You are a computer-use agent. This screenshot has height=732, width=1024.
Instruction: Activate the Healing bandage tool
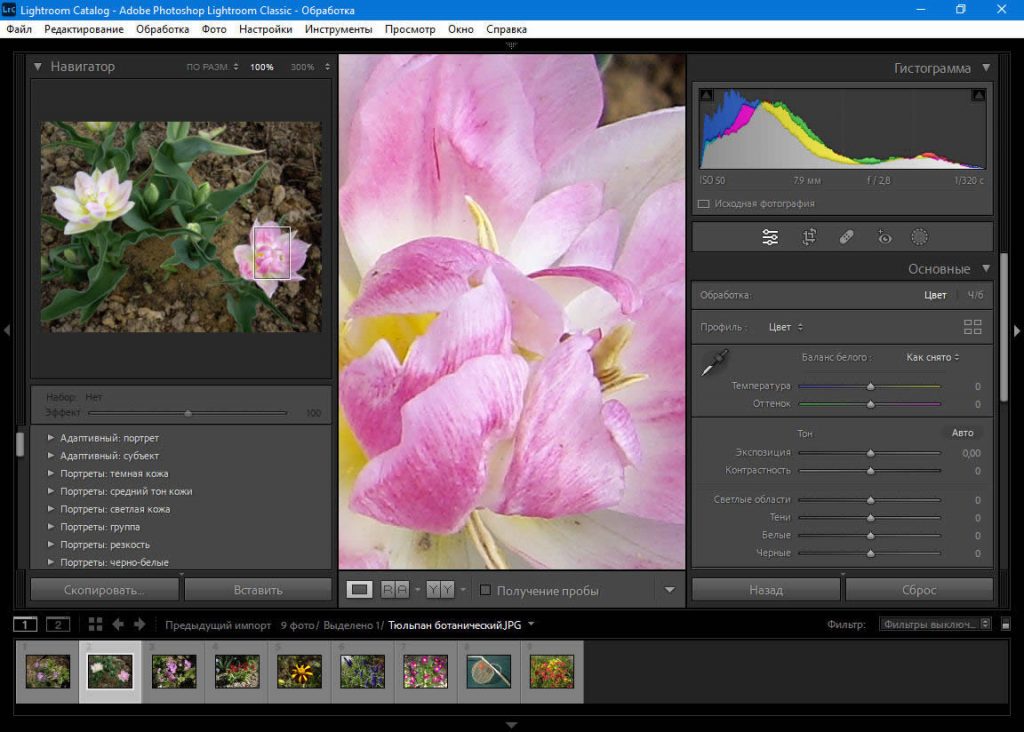pos(846,237)
